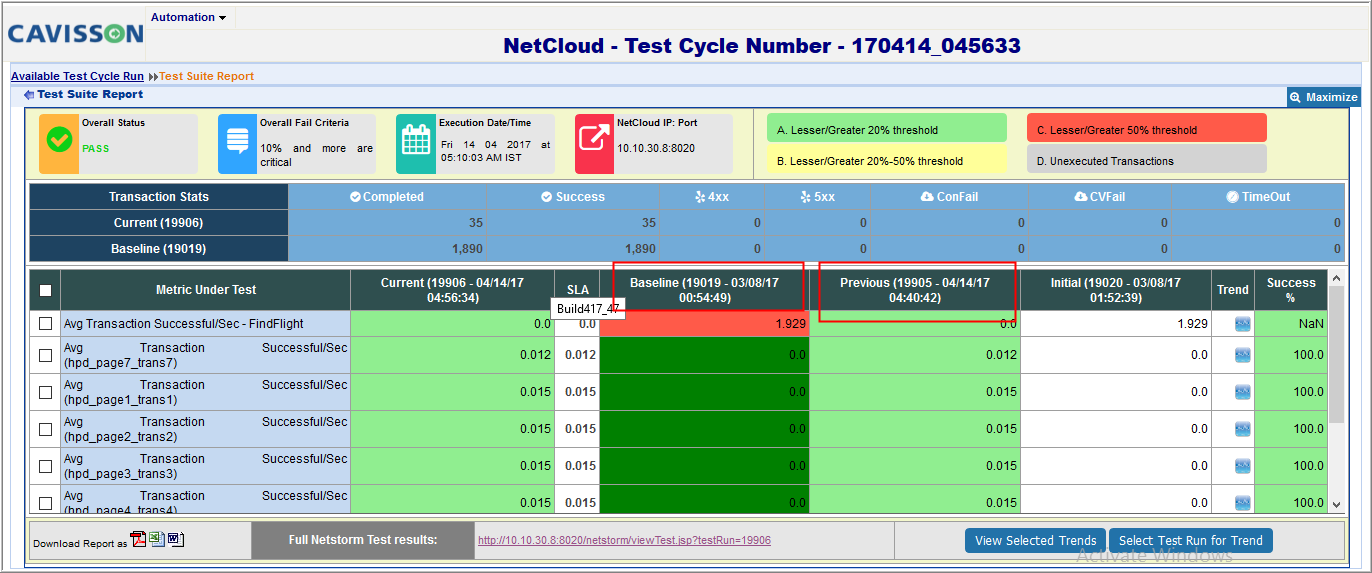
Task: Click the green Overall Status checkmark icon
Action: click(59, 141)
